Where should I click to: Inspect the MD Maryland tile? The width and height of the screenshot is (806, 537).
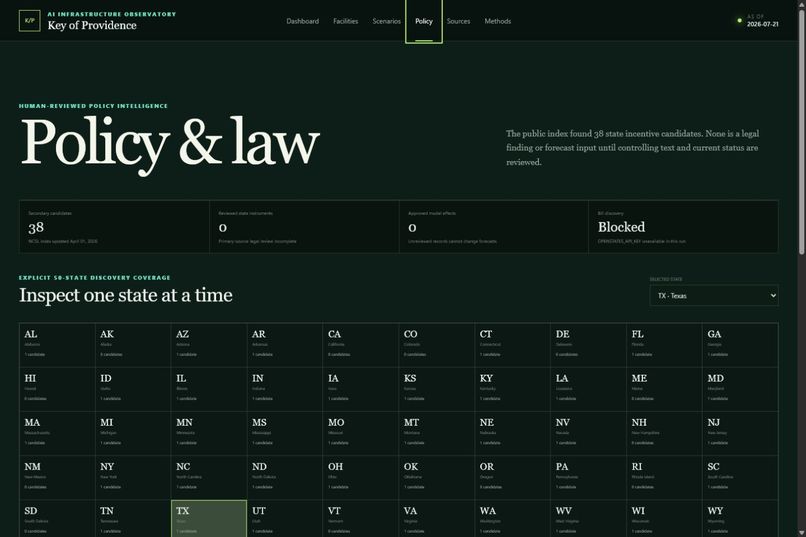740,389
